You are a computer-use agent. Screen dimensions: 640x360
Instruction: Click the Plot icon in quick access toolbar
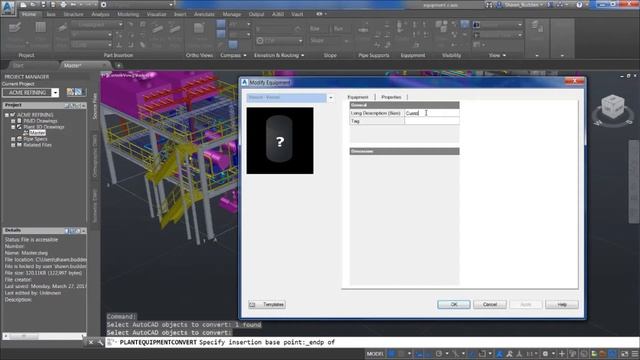[x=63, y=5]
